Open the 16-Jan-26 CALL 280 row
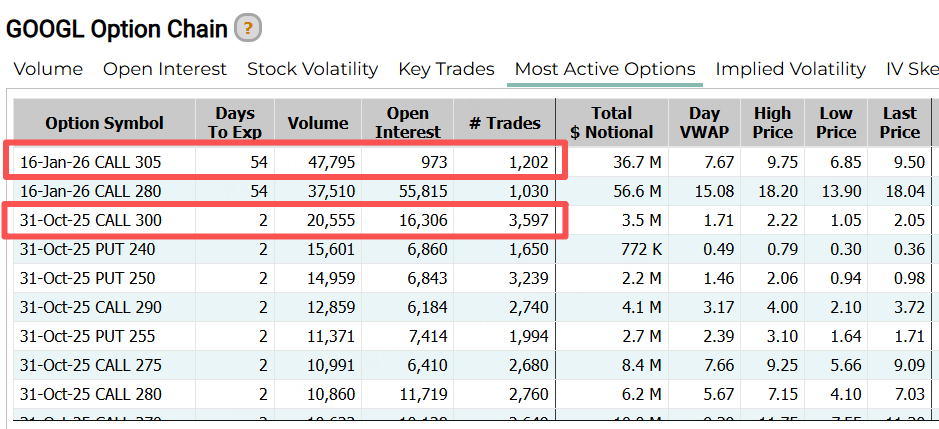 coord(90,191)
